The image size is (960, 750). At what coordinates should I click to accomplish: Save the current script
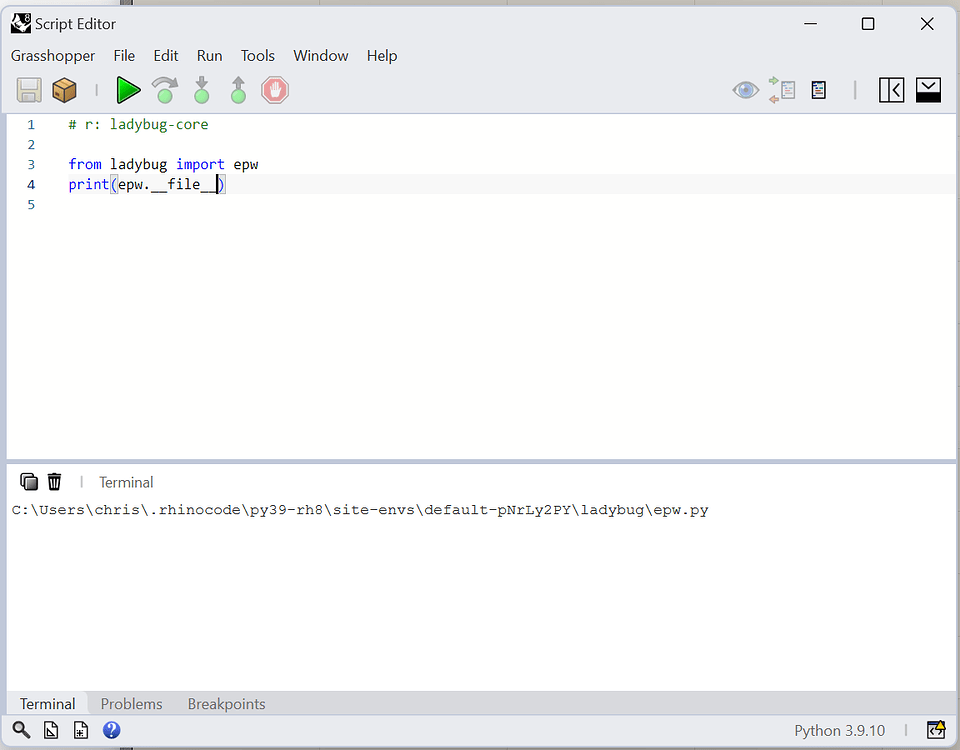pyautogui.click(x=28, y=90)
